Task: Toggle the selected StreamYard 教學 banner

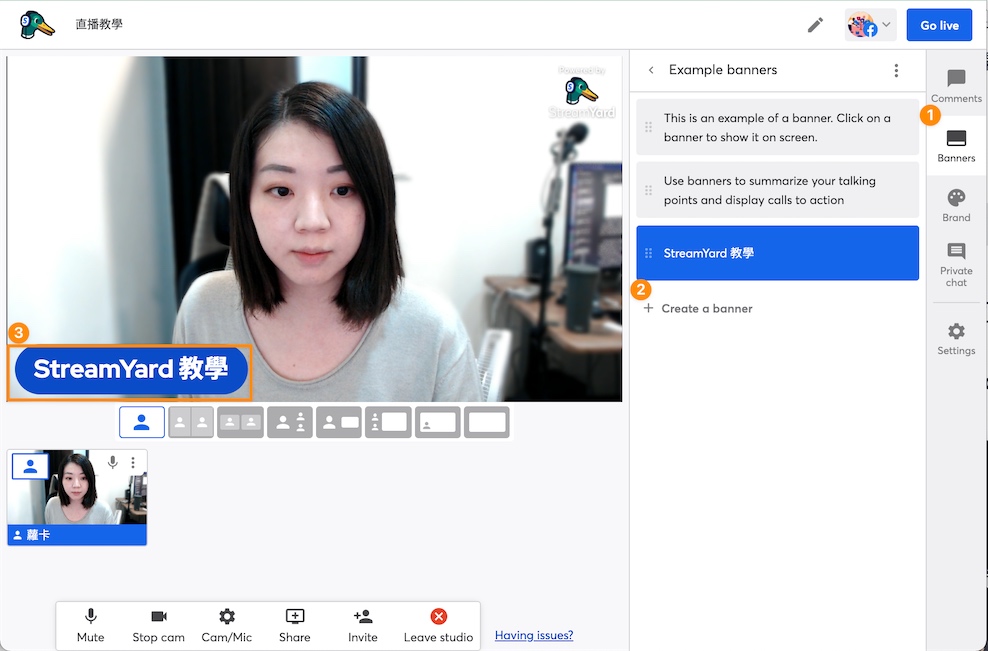Action: [778, 253]
